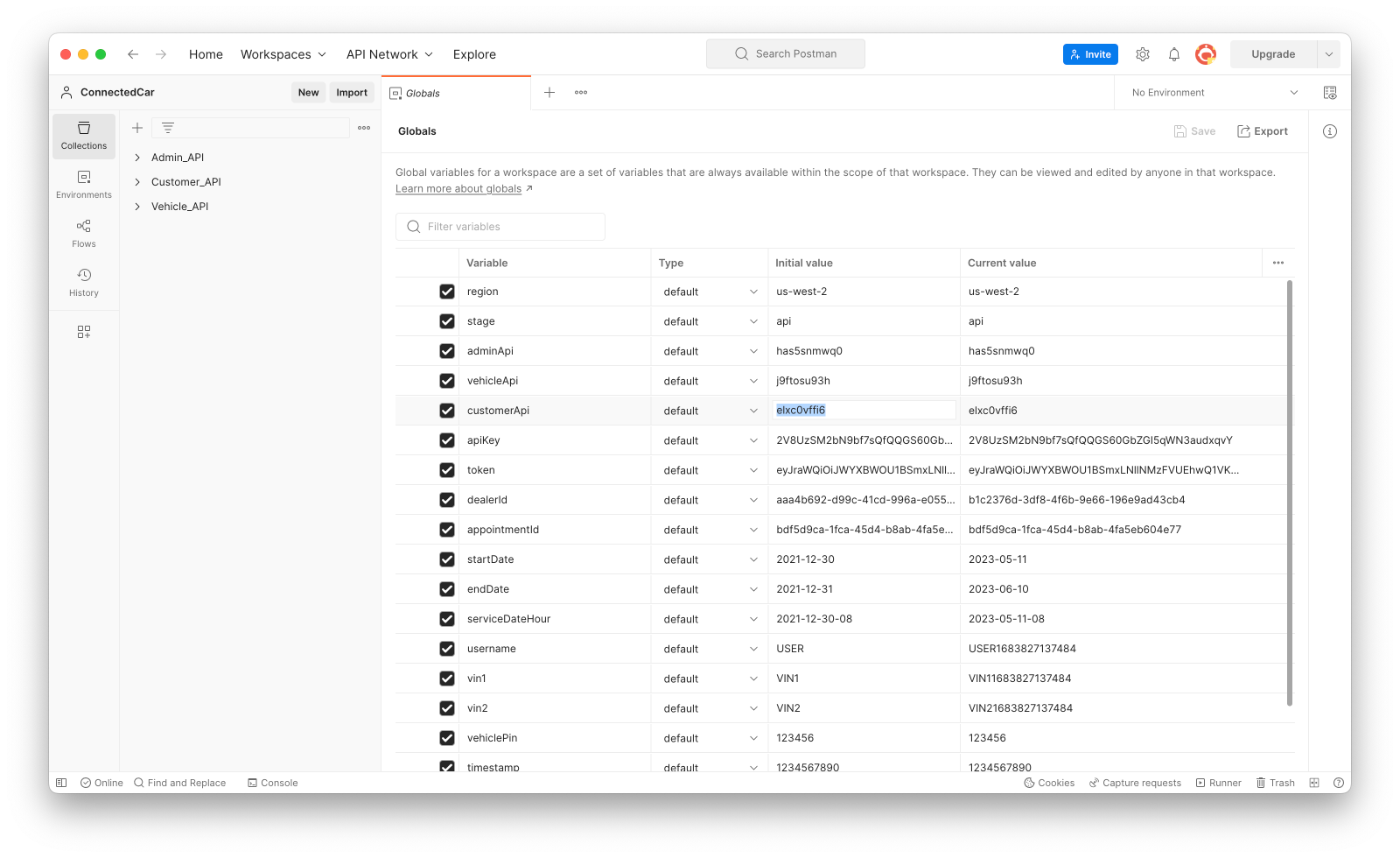Screen dimensions: 1400x858
Task: Uncheck the dealerId variable checkbox
Action: coord(447,500)
